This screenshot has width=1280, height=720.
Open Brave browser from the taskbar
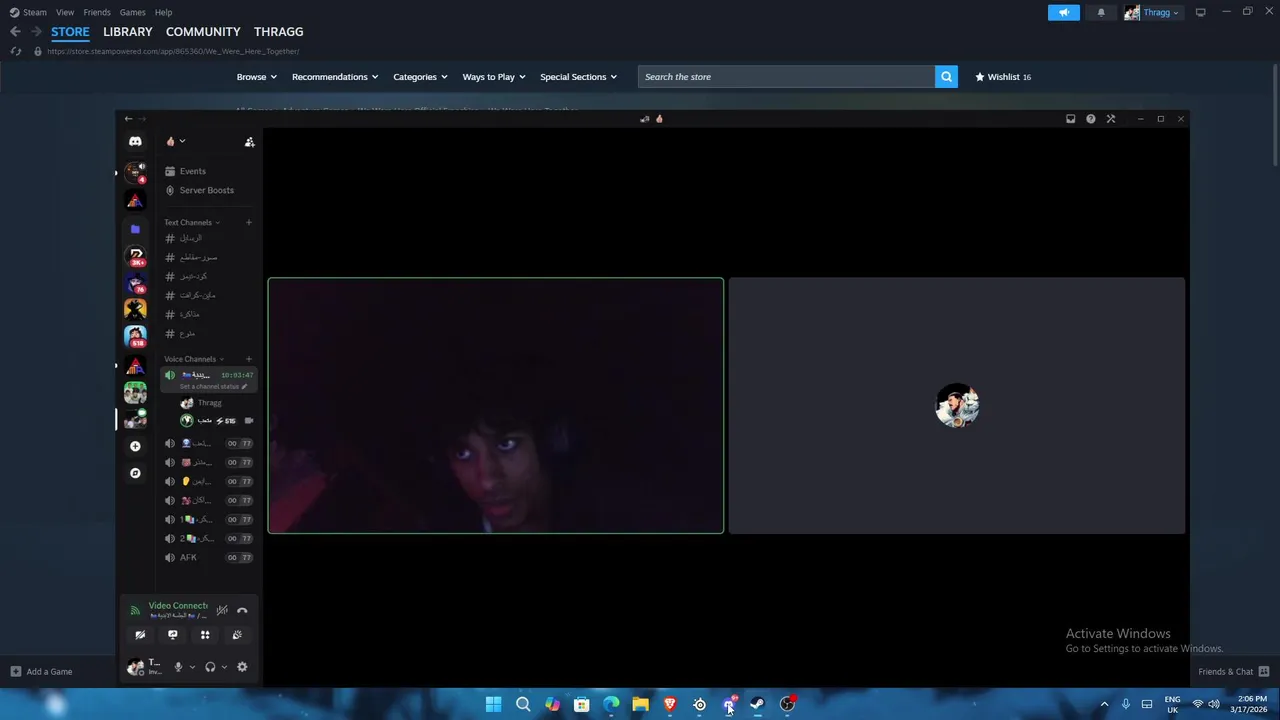[670, 704]
